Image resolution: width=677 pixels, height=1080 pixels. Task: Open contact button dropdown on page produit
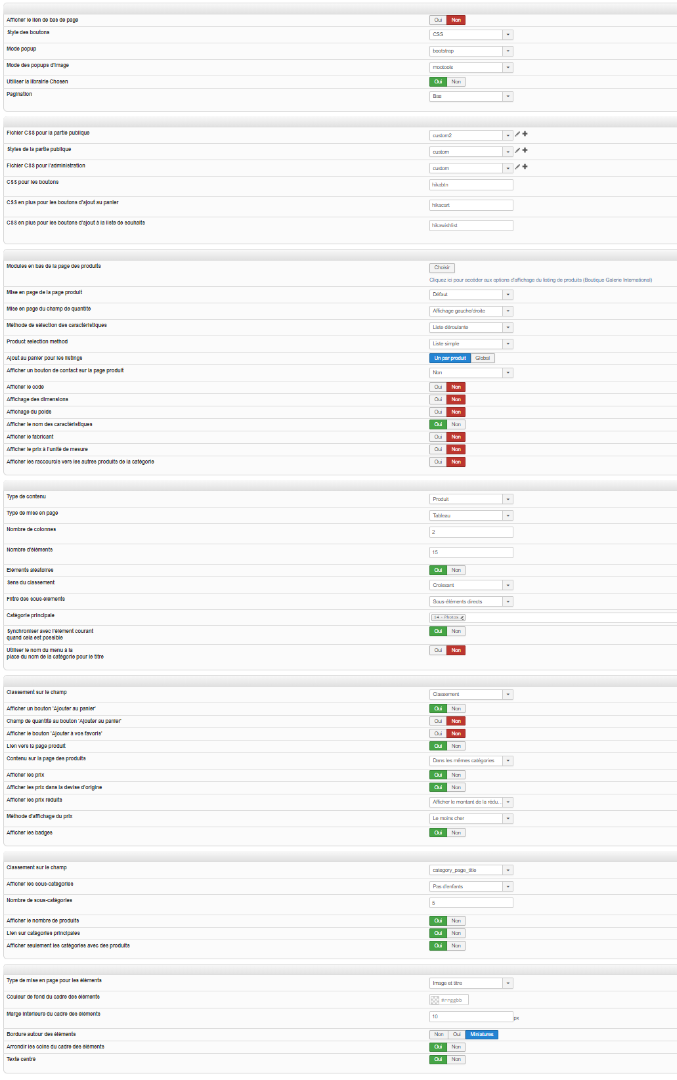471,373
